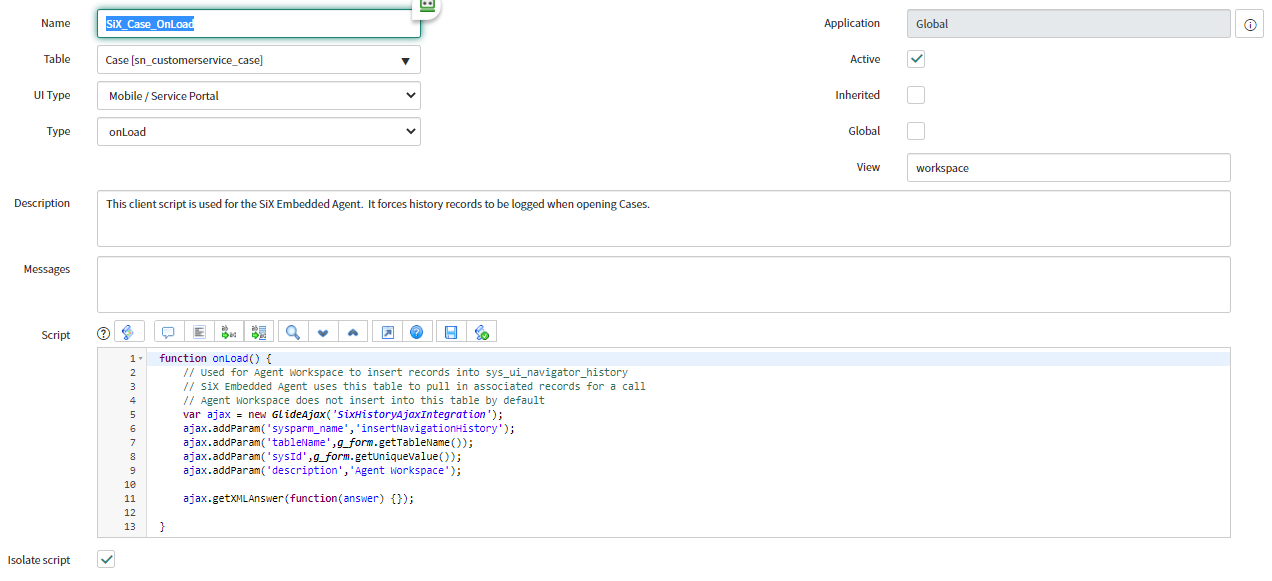The image size is (1272, 581).
Task: Click the format code icon
Action: click(x=199, y=332)
